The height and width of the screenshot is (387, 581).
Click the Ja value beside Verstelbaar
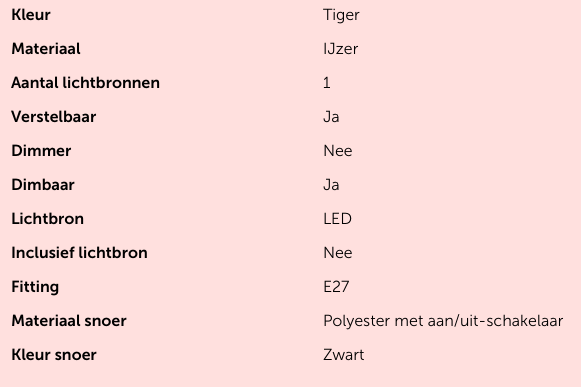pyautogui.click(x=331, y=117)
